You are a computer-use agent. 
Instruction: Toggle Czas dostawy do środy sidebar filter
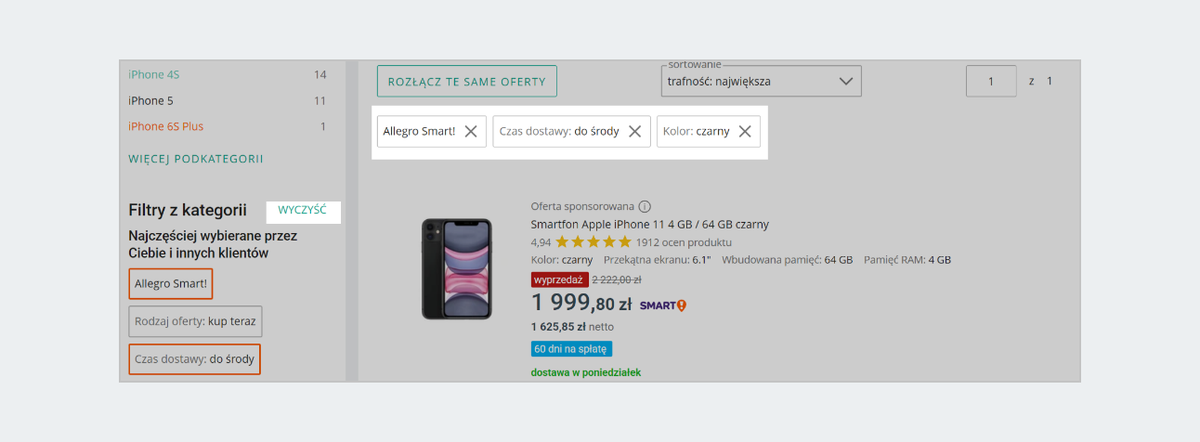pyautogui.click(x=195, y=358)
